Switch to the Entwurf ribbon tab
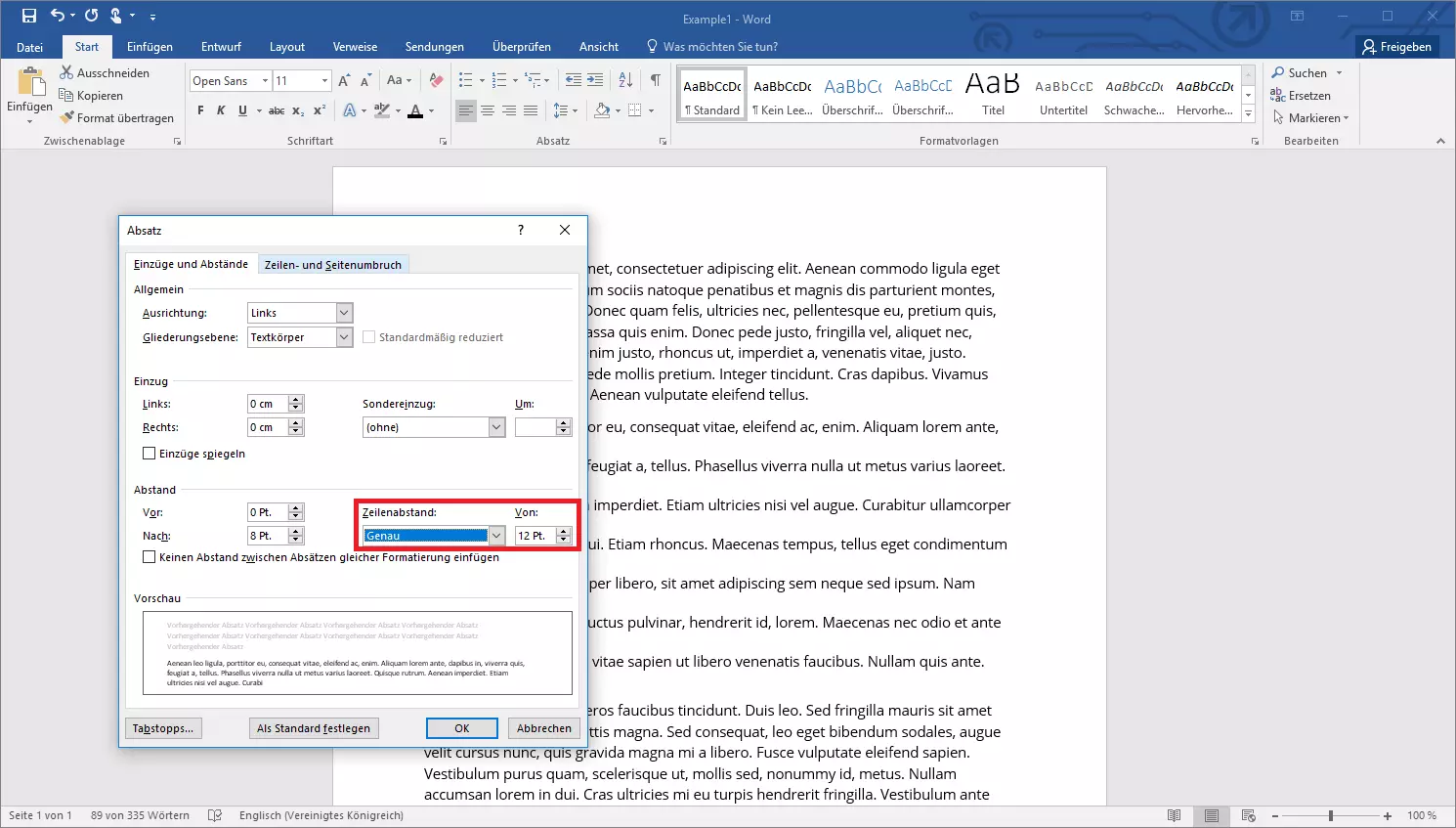The height and width of the screenshot is (828, 1456). [221, 47]
